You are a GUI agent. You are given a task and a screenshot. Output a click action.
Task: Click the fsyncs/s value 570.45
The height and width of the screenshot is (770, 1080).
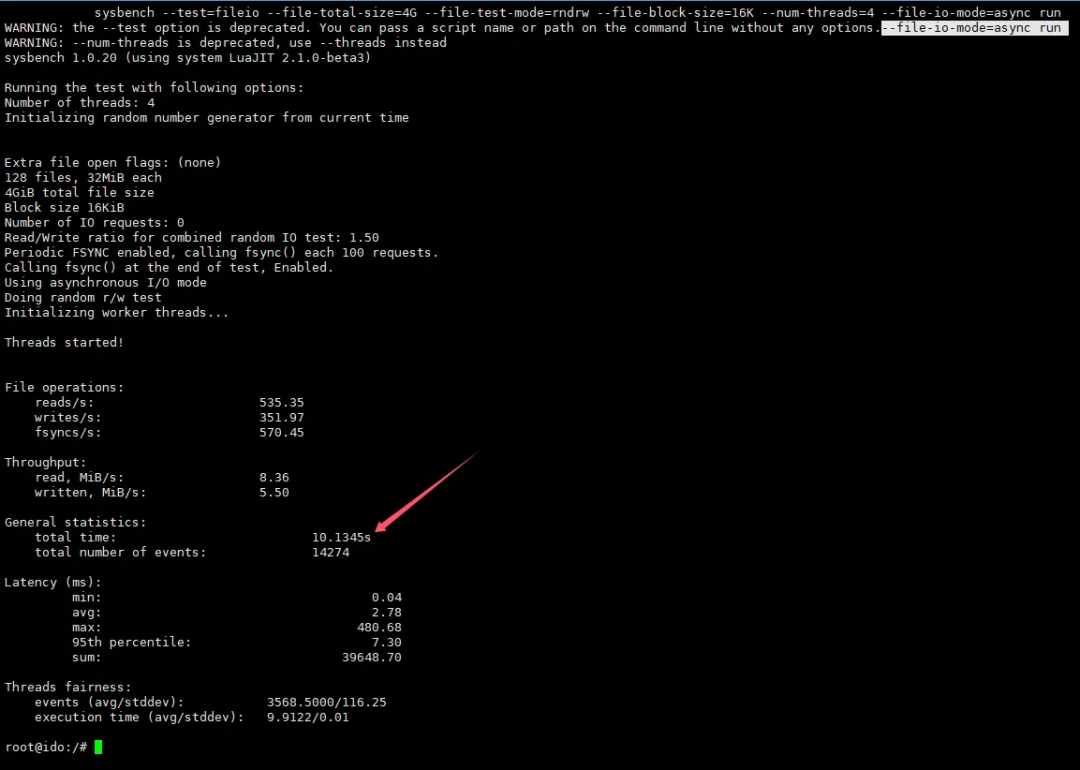tap(282, 433)
